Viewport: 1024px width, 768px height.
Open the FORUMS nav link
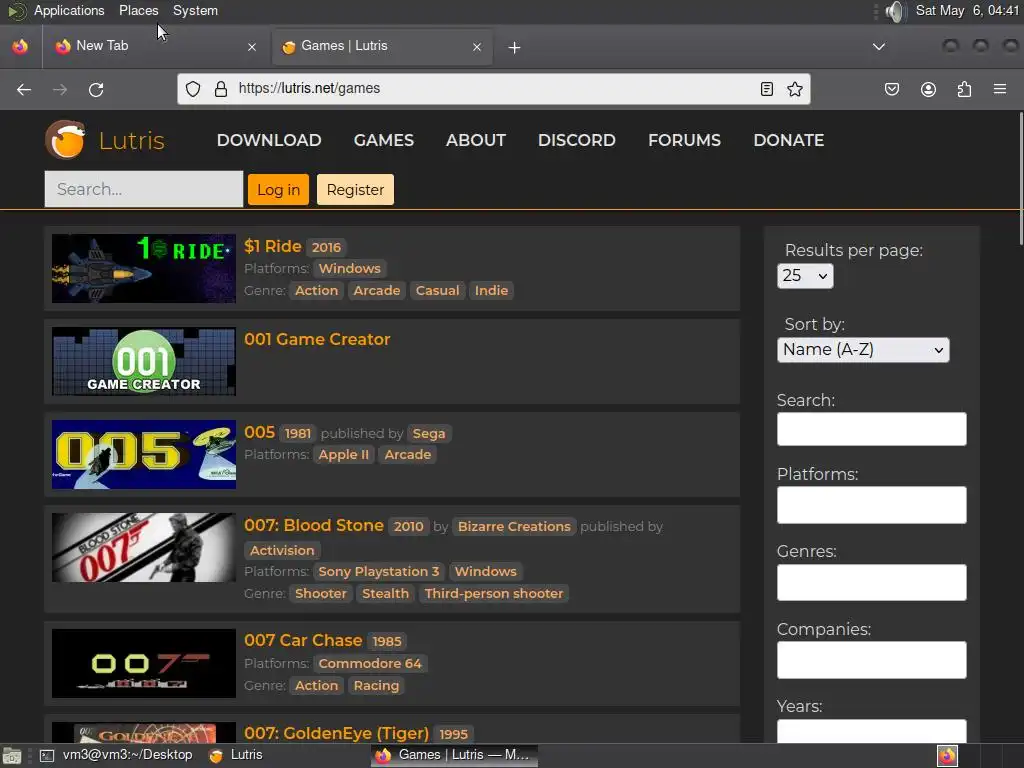[684, 140]
